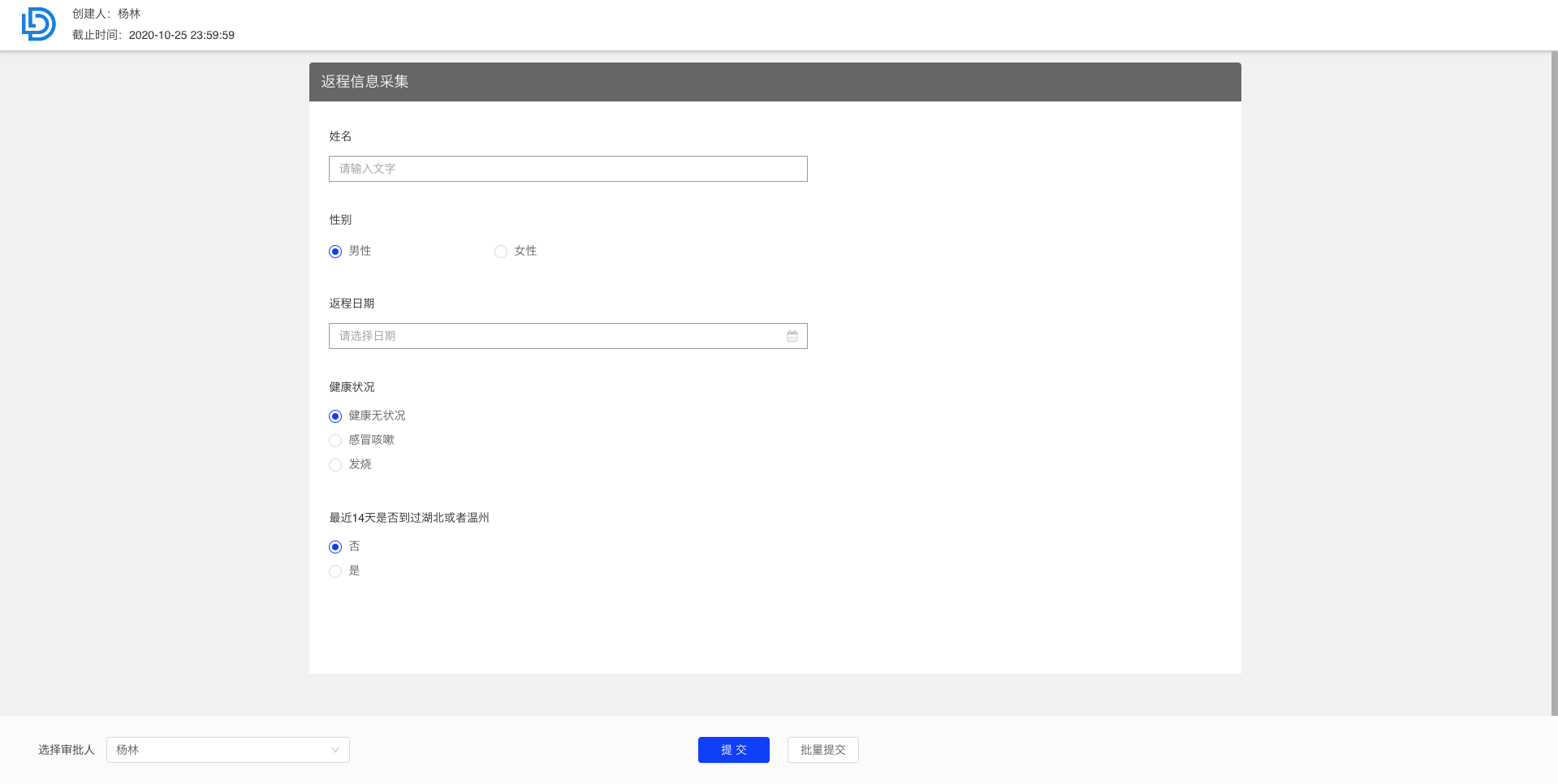Choose 是 for Hubei or Wenzhou travel
This screenshot has width=1558, height=784.
[x=335, y=571]
